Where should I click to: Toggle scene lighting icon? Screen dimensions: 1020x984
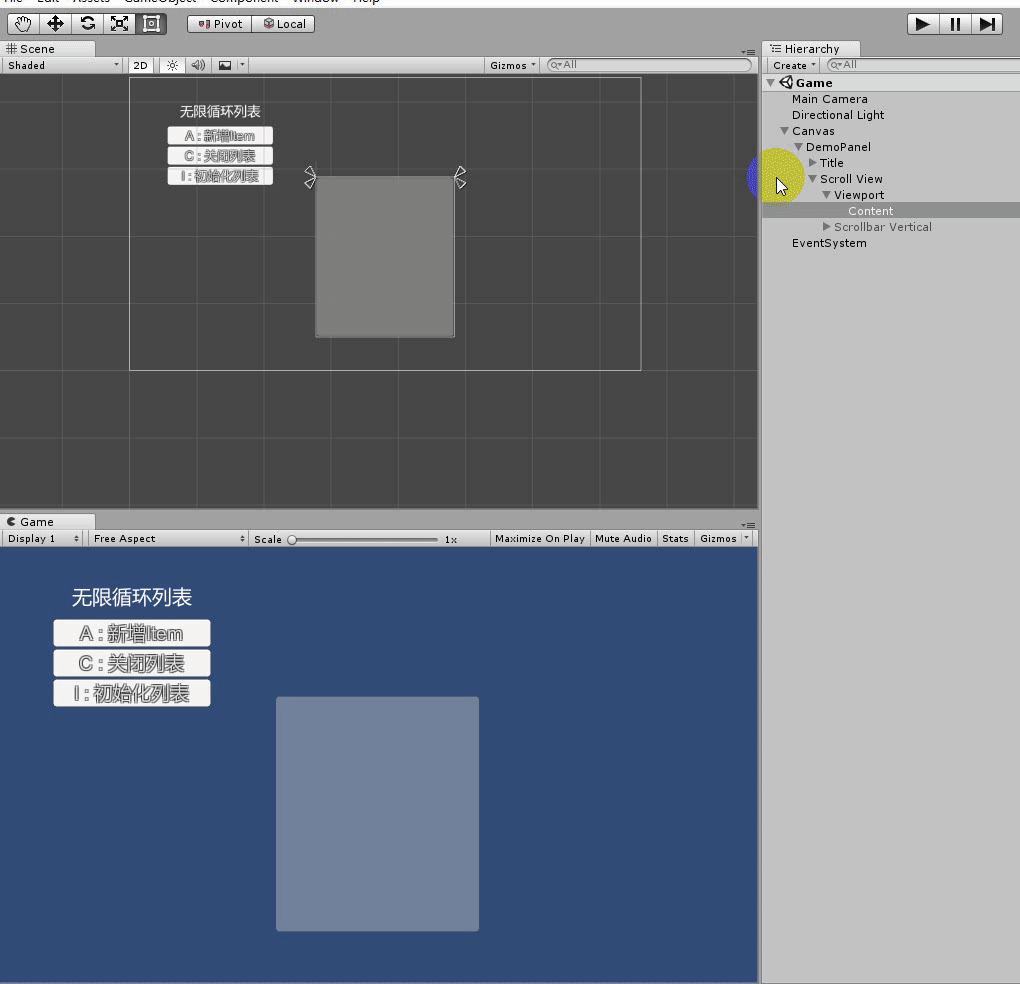click(172, 65)
